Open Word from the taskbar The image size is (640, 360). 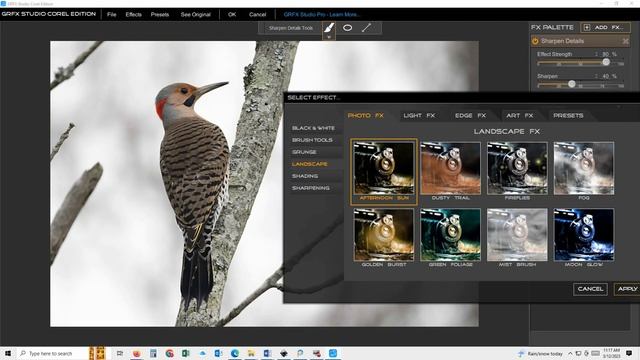[267, 353]
